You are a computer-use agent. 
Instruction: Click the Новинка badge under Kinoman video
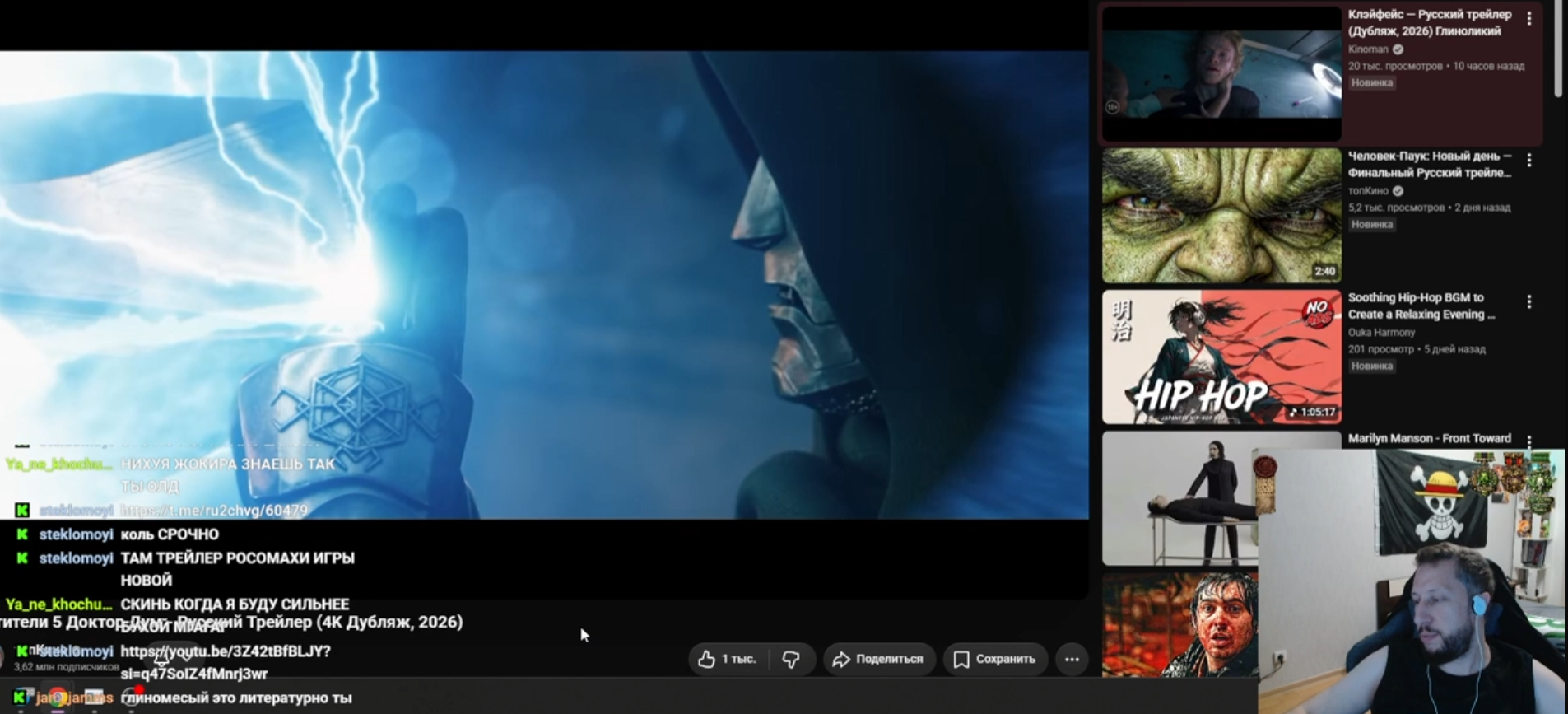[x=1372, y=83]
